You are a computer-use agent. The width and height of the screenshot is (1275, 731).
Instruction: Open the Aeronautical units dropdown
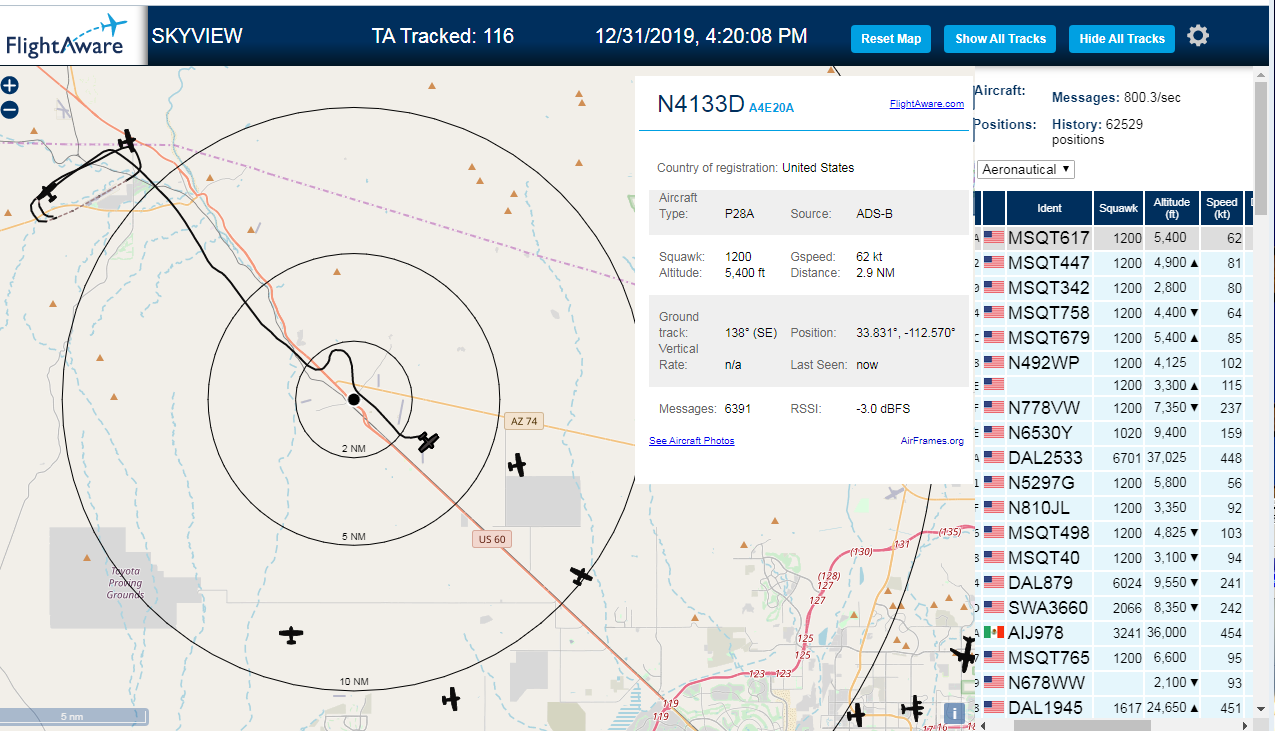[x=1025, y=169]
